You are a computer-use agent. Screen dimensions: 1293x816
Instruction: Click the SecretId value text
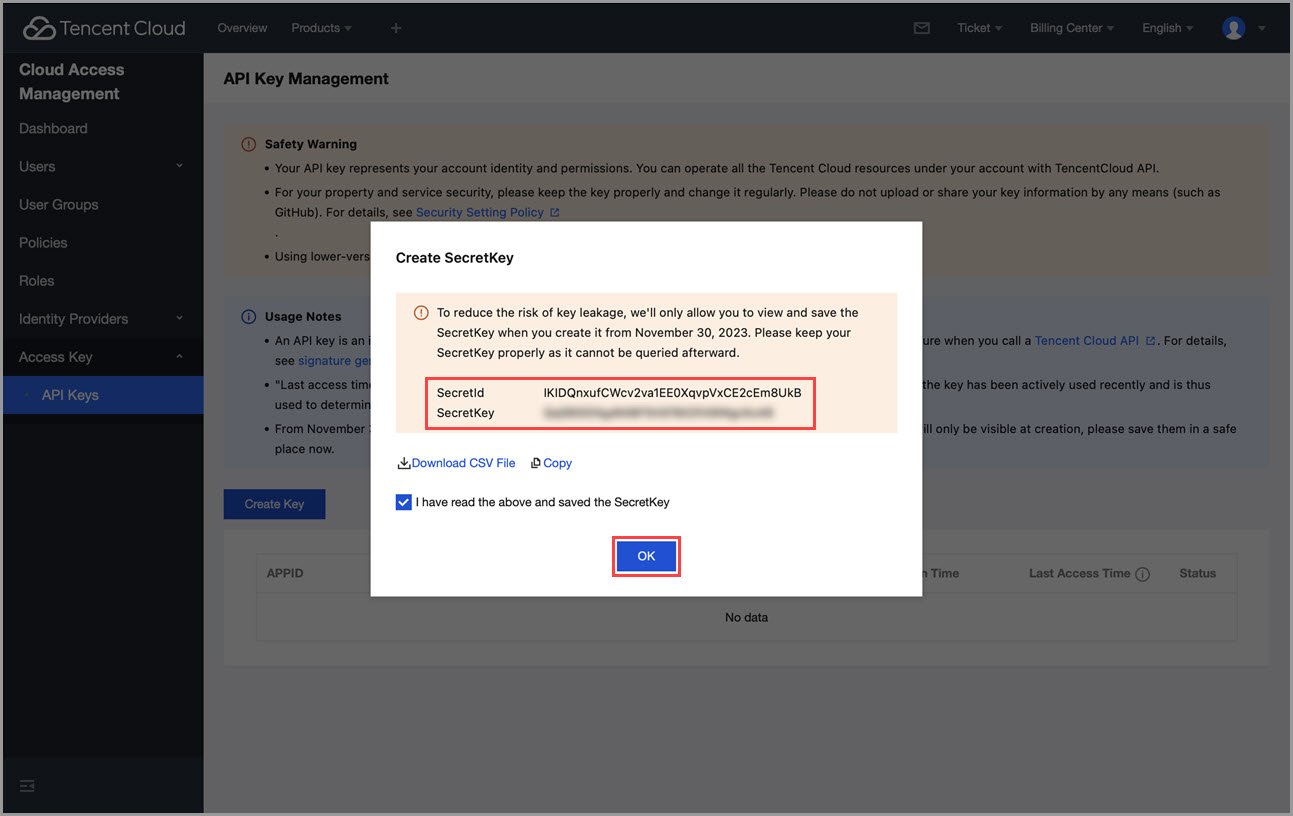point(672,393)
